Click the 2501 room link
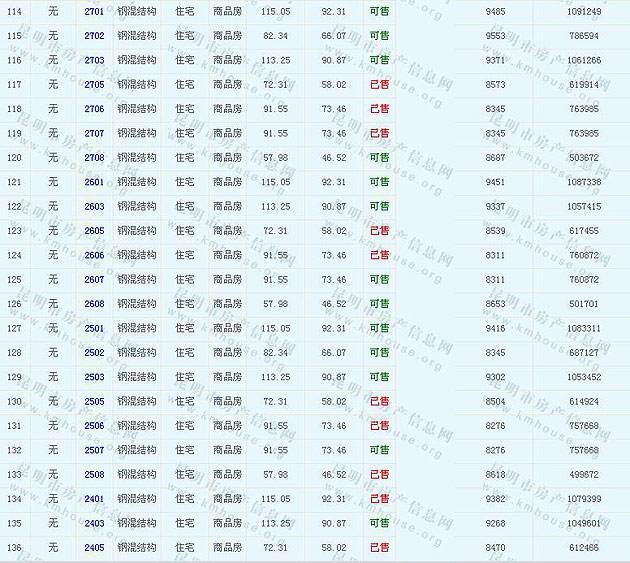The width and height of the screenshot is (630, 563). (x=94, y=328)
